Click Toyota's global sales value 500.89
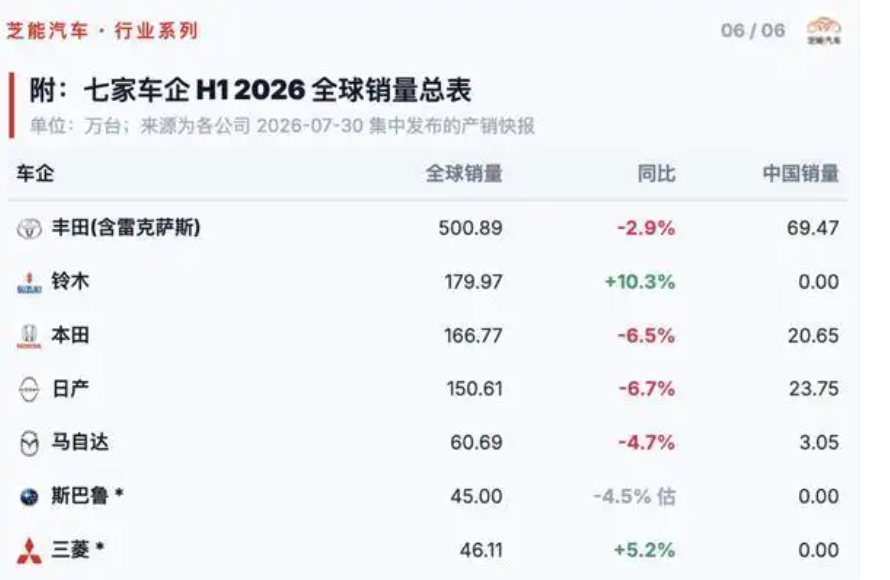This screenshot has height=580, width=890. click(x=470, y=228)
